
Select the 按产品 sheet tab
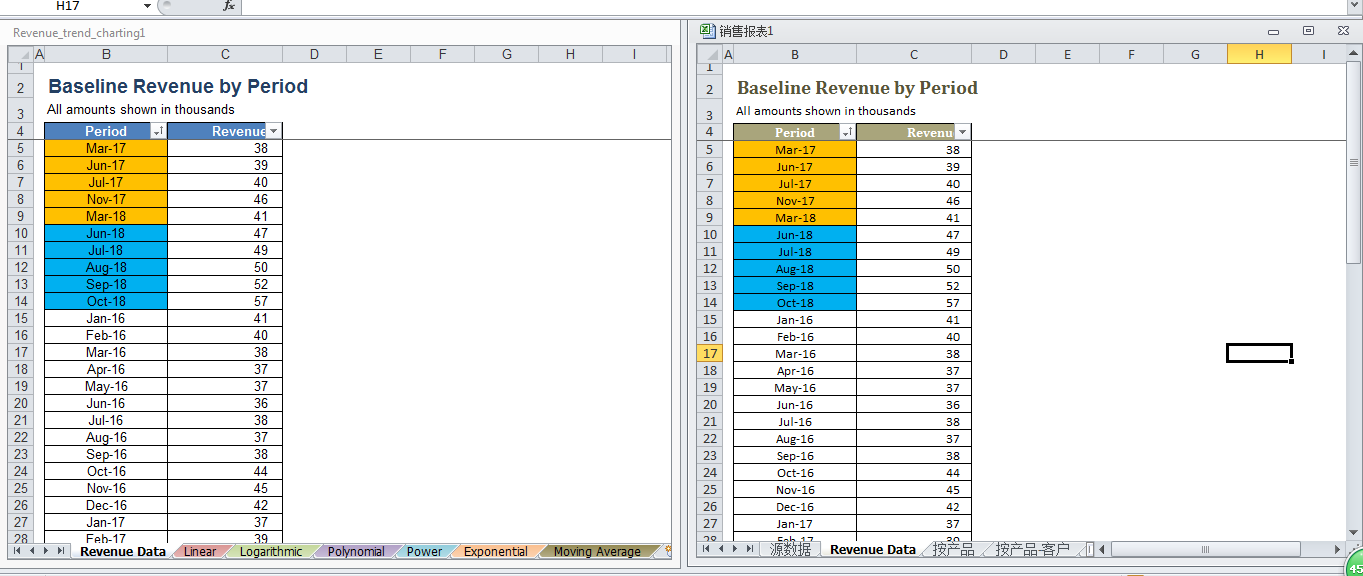coord(952,549)
